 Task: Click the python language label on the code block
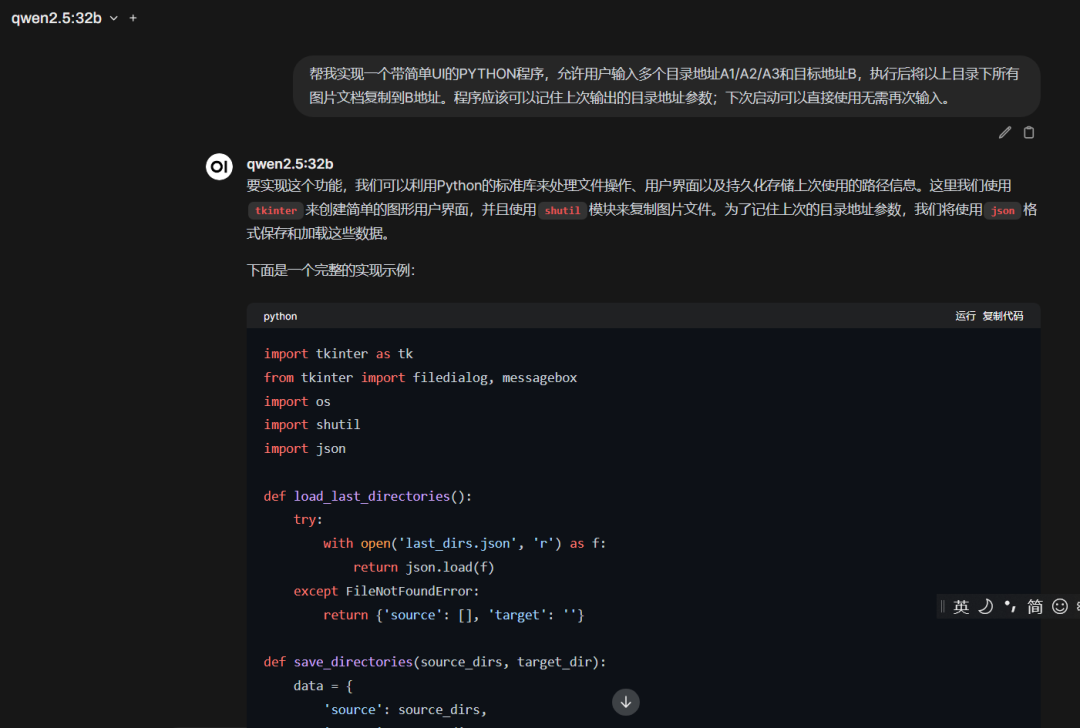(x=280, y=316)
